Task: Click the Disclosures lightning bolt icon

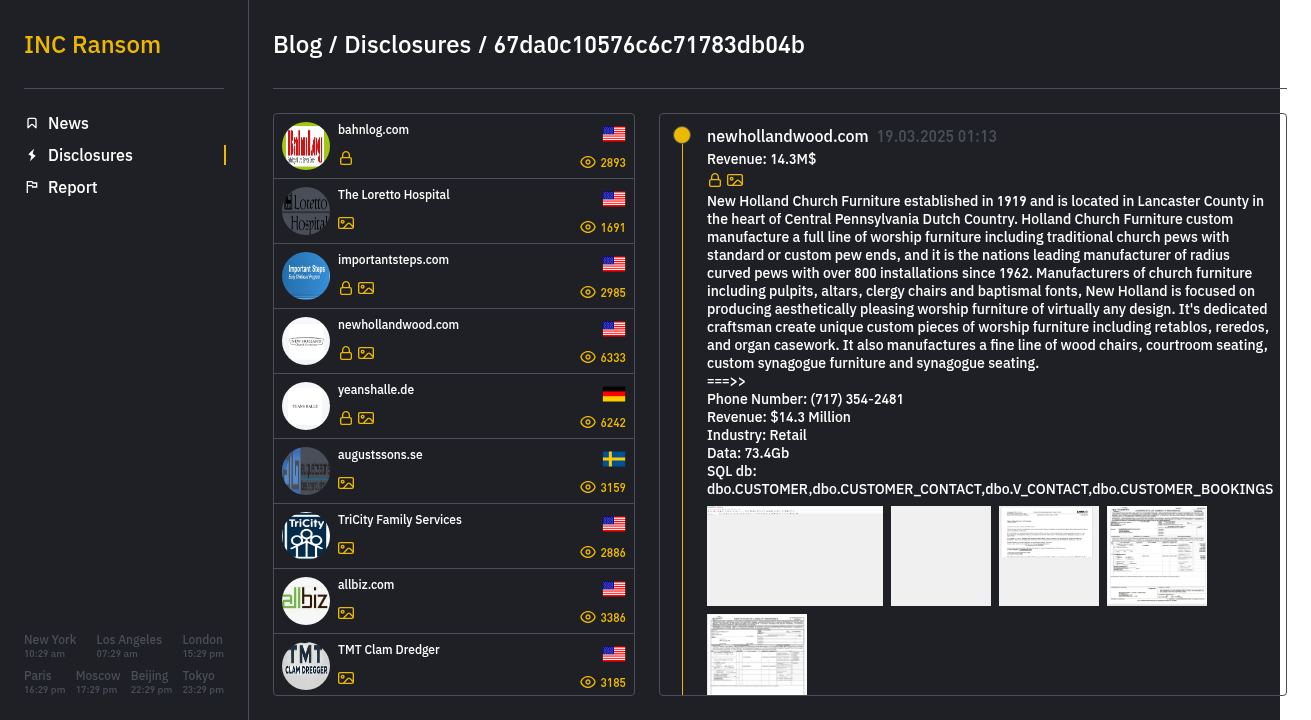Action: [32, 155]
